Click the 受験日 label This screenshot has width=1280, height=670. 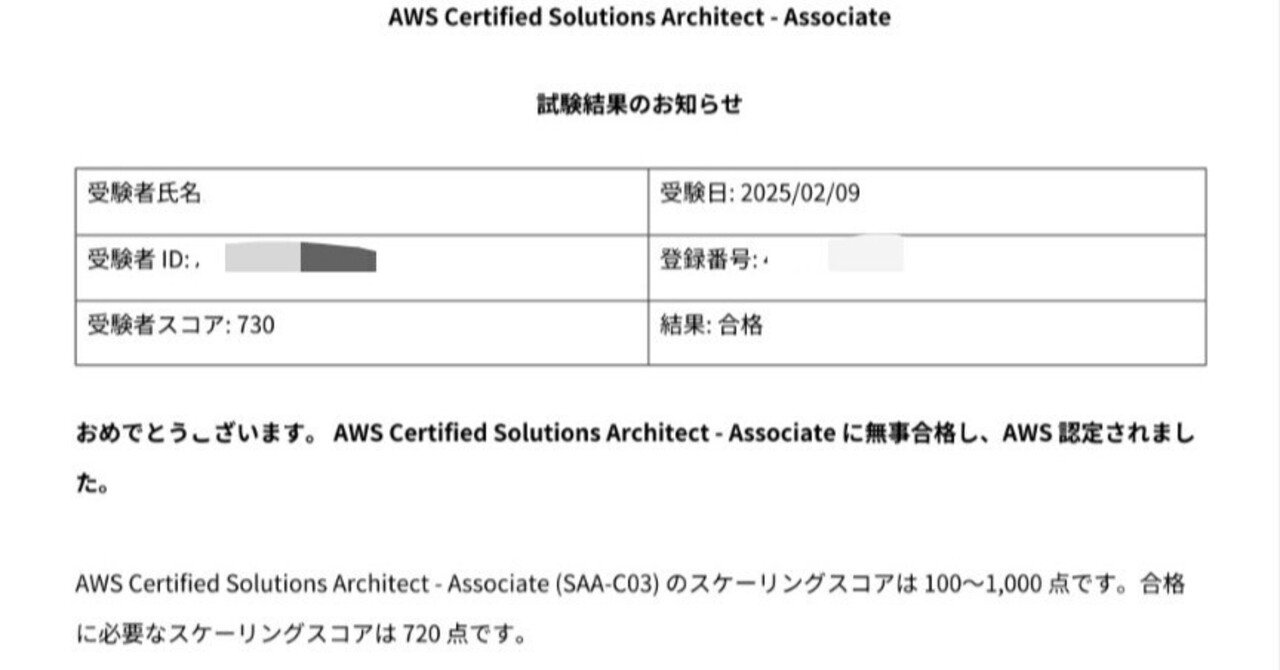pos(696,194)
